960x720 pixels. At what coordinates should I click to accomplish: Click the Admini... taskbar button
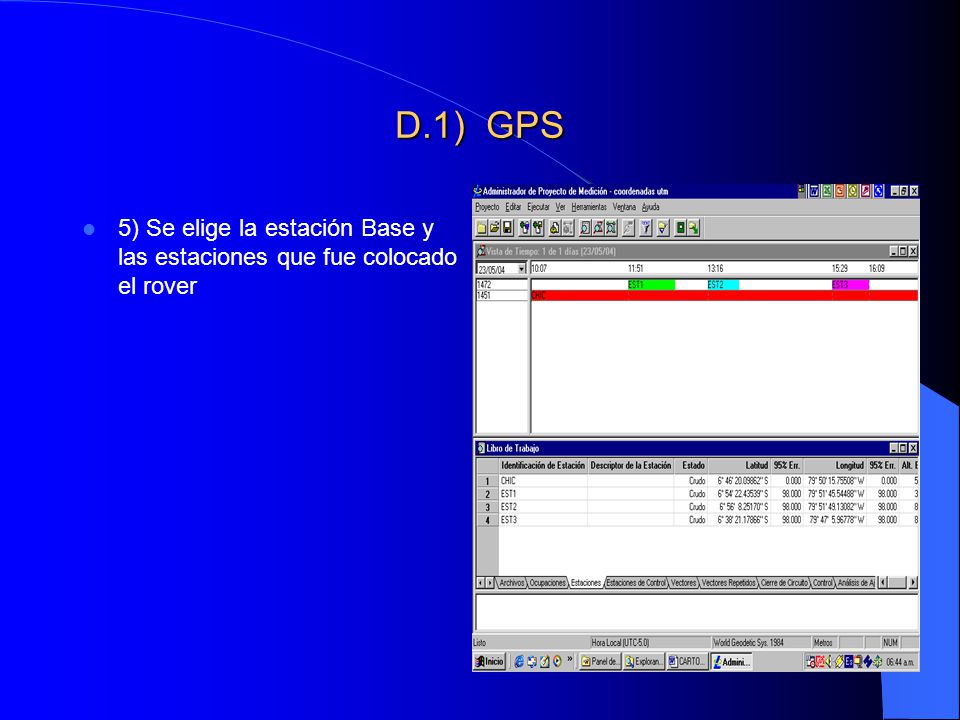(x=732, y=661)
